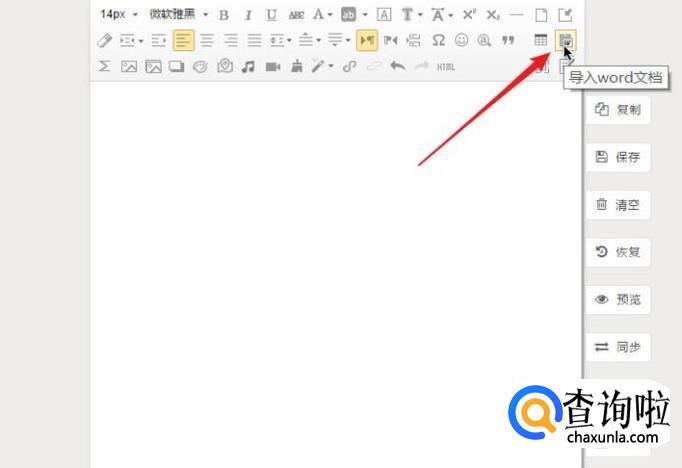Click the 预览 preview button
The height and width of the screenshot is (468, 682).
pos(618,299)
